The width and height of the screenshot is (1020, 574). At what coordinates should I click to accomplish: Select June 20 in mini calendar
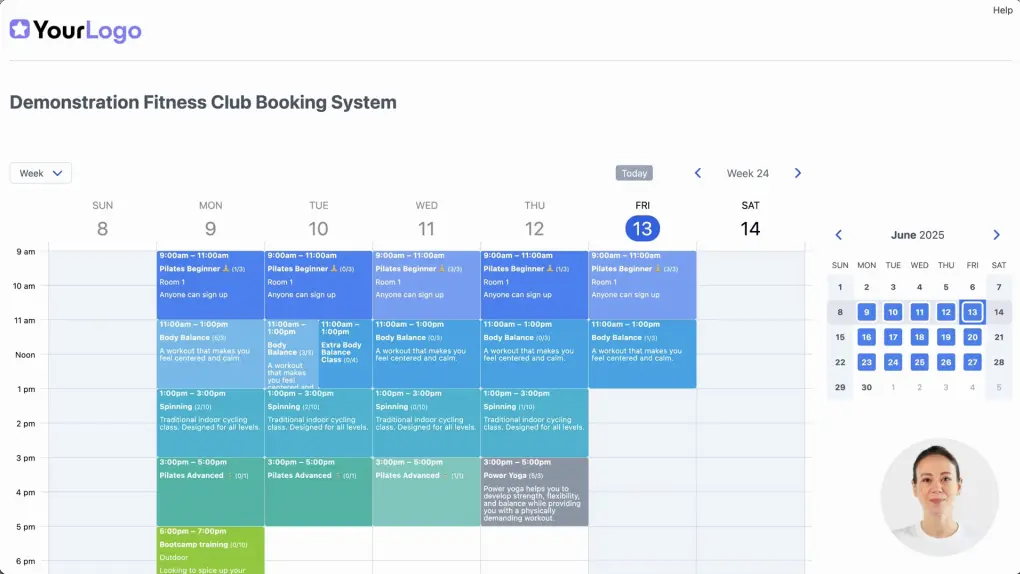pyautogui.click(x=972, y=337)
